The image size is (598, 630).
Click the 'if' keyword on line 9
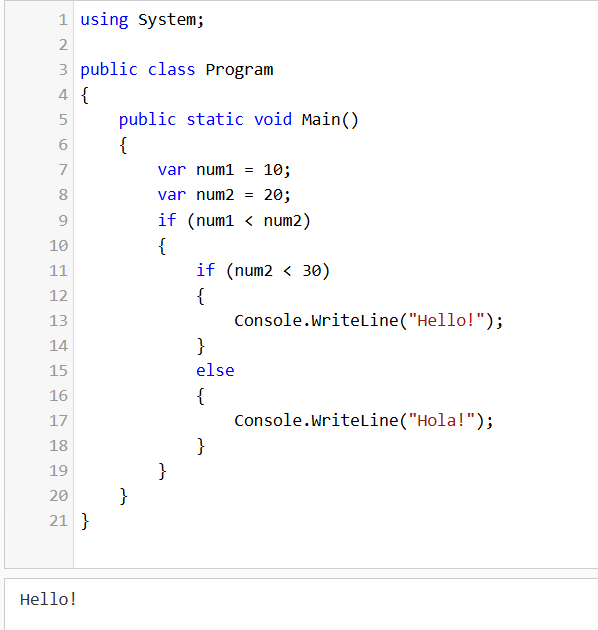(x=167, y=220)
